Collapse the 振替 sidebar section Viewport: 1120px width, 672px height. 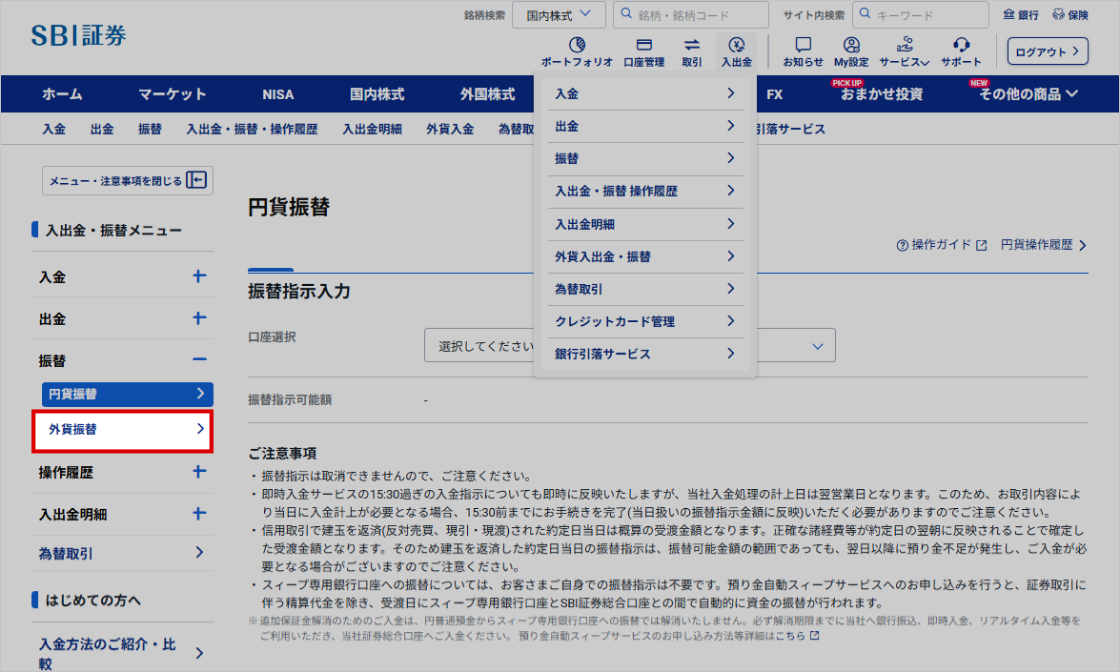pos(199,360)
